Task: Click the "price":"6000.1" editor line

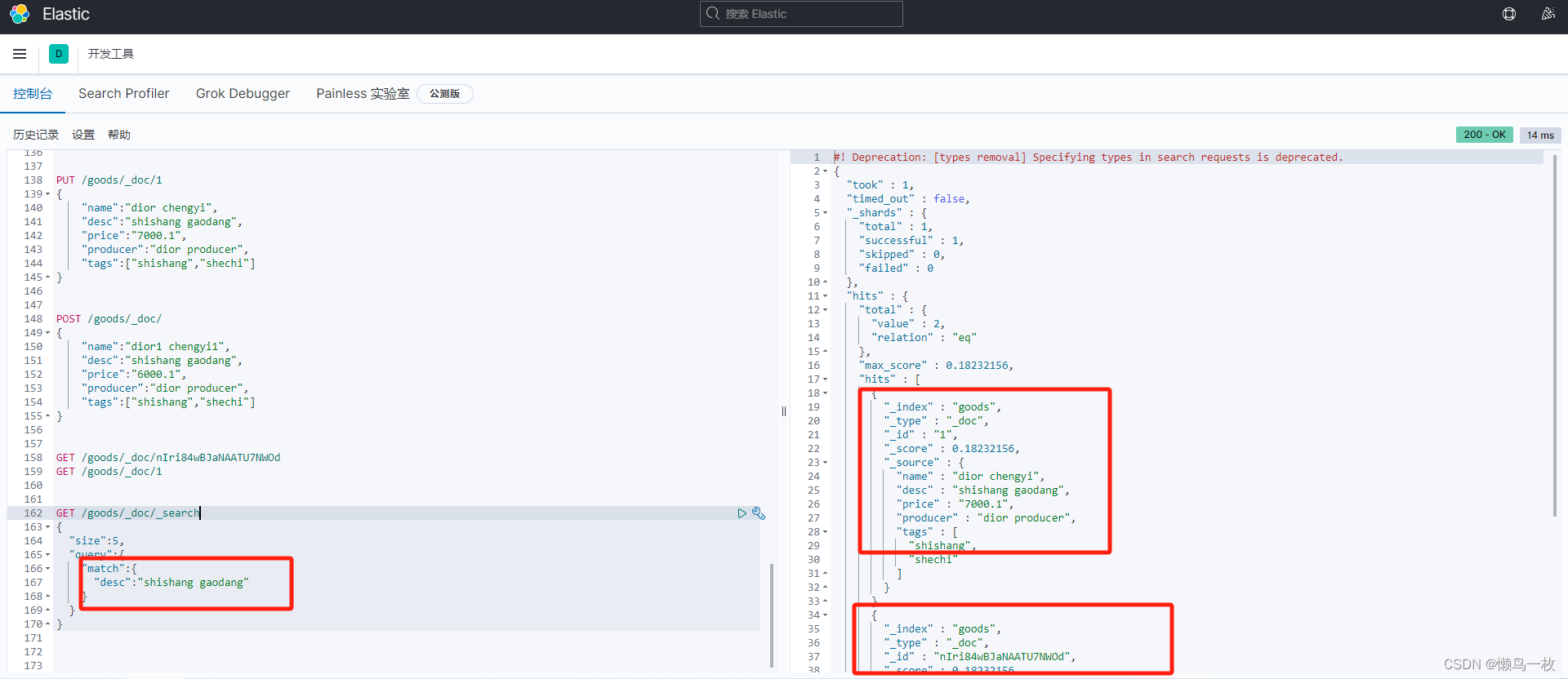Action: [x=134, y=375]
